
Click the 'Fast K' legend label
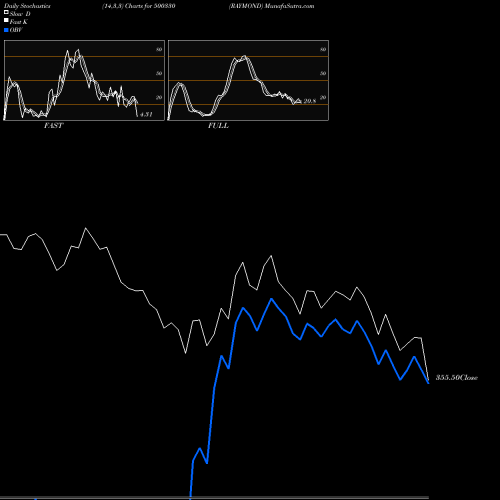click(x=19, y=22)
